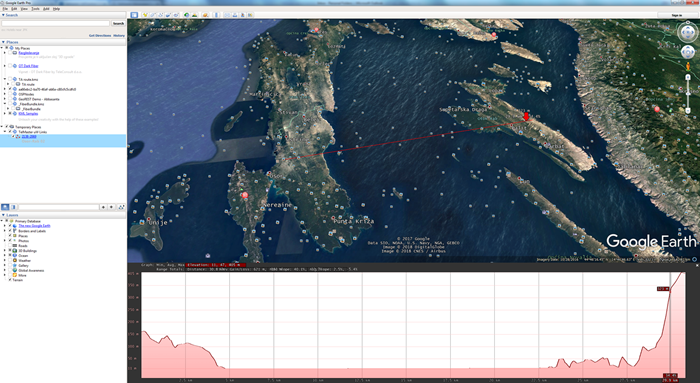The height and width of the screenshot is (383, 700).
Task: Click the North-up N button on compass ring
Action: (x=688, y=23)
